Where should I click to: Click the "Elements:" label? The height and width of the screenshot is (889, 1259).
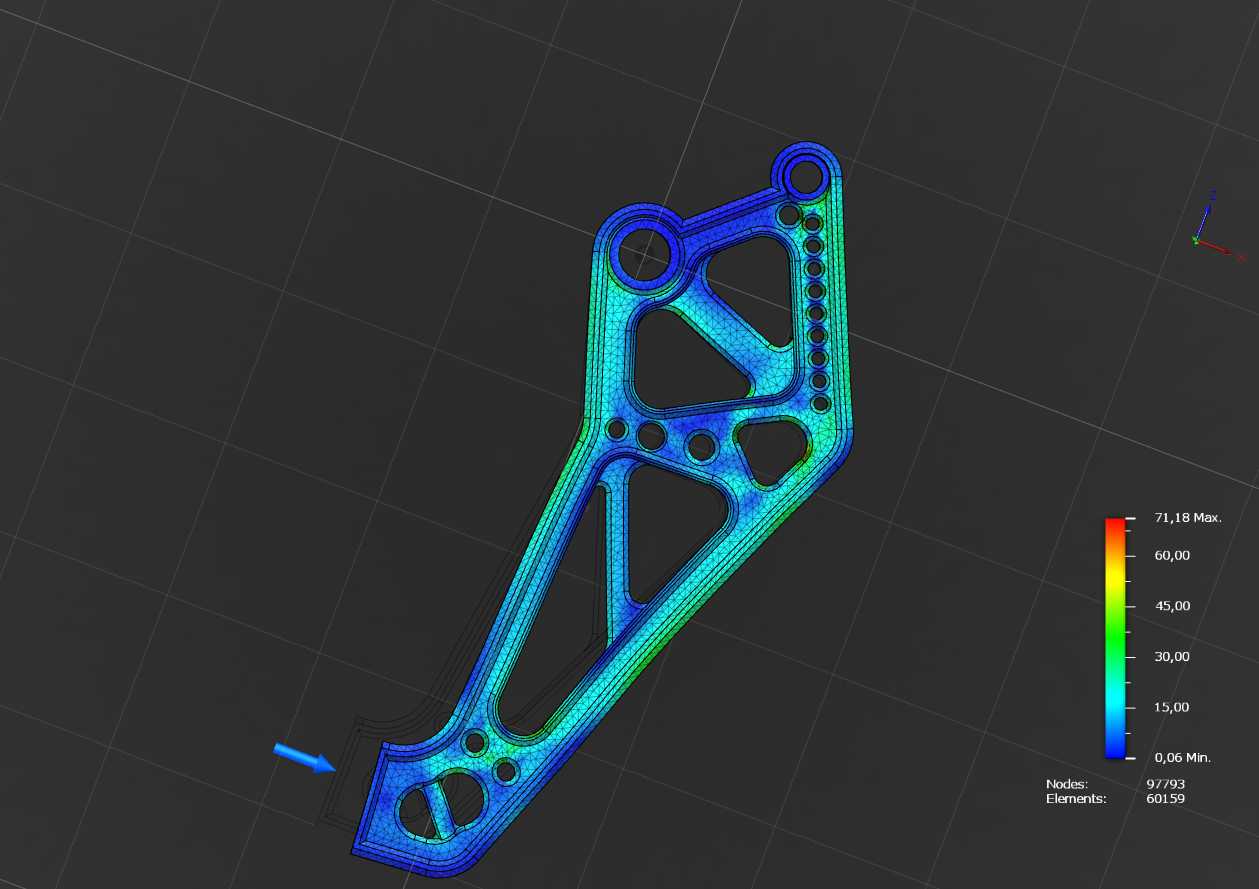pos(1076,798)
